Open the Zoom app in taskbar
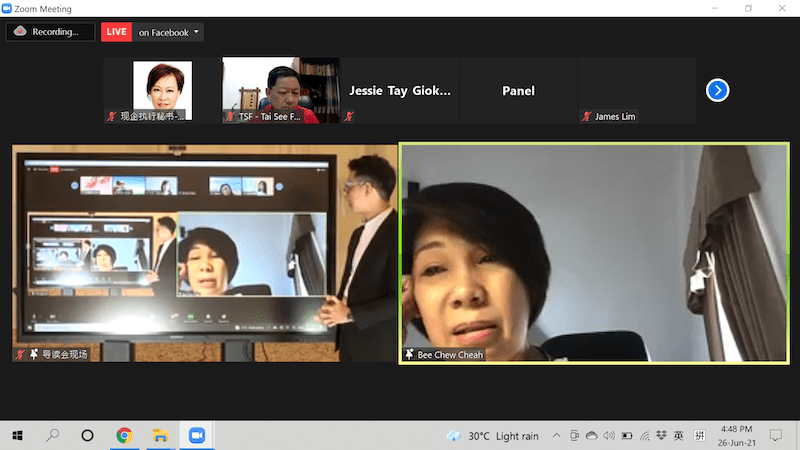800x450 pixels. point(196,435)
